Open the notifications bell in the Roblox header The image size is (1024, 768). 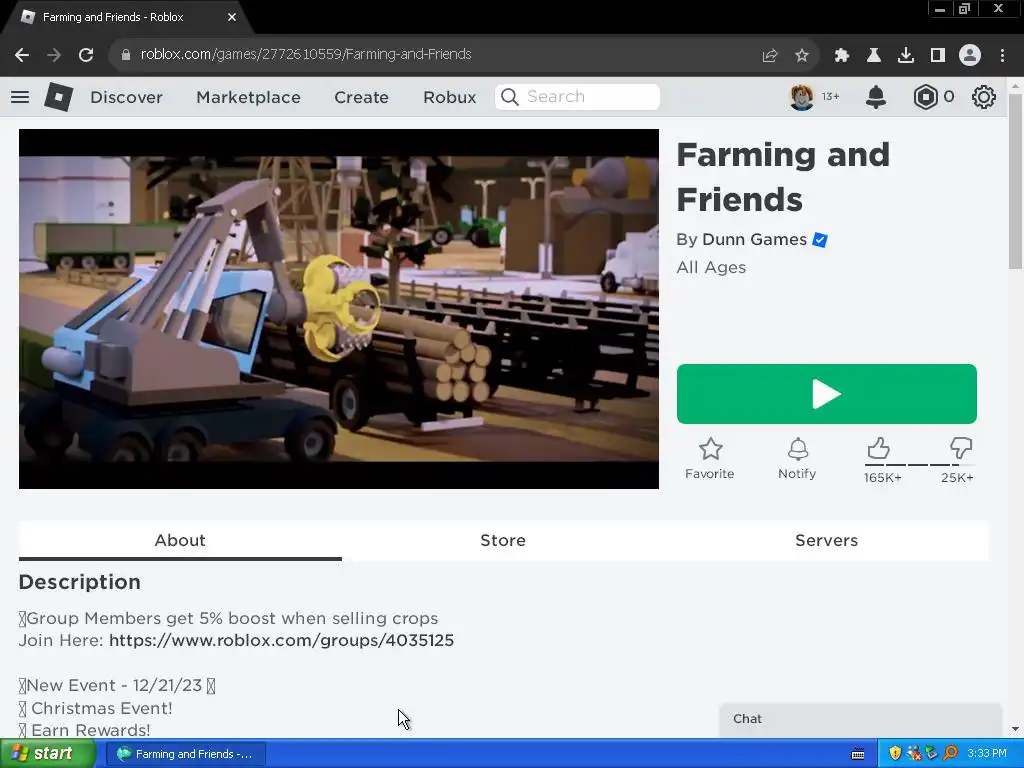coord(876,97)
